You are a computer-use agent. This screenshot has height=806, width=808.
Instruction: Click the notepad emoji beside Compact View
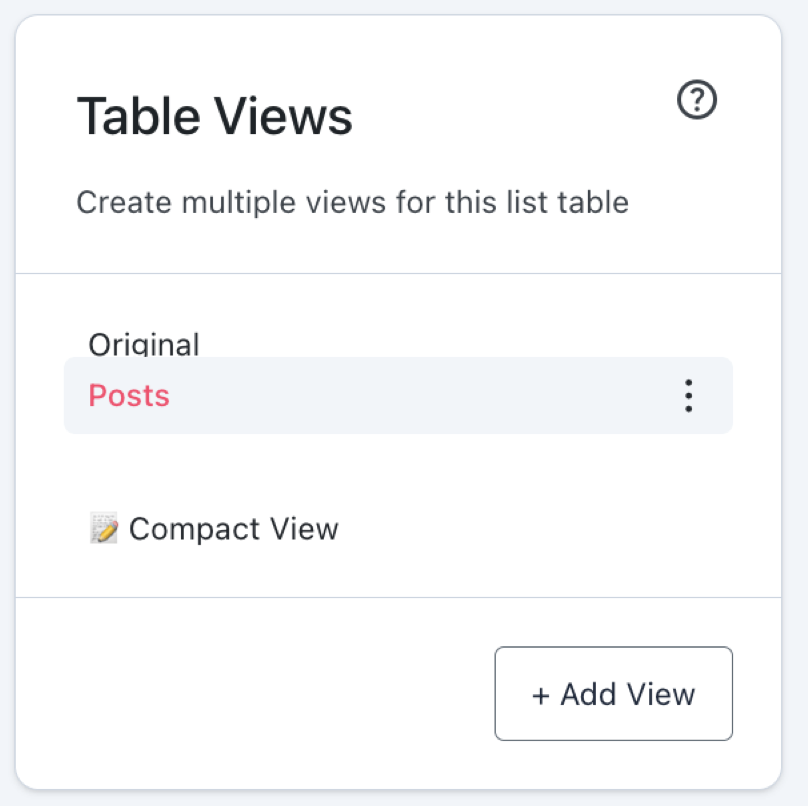(104, 528)
